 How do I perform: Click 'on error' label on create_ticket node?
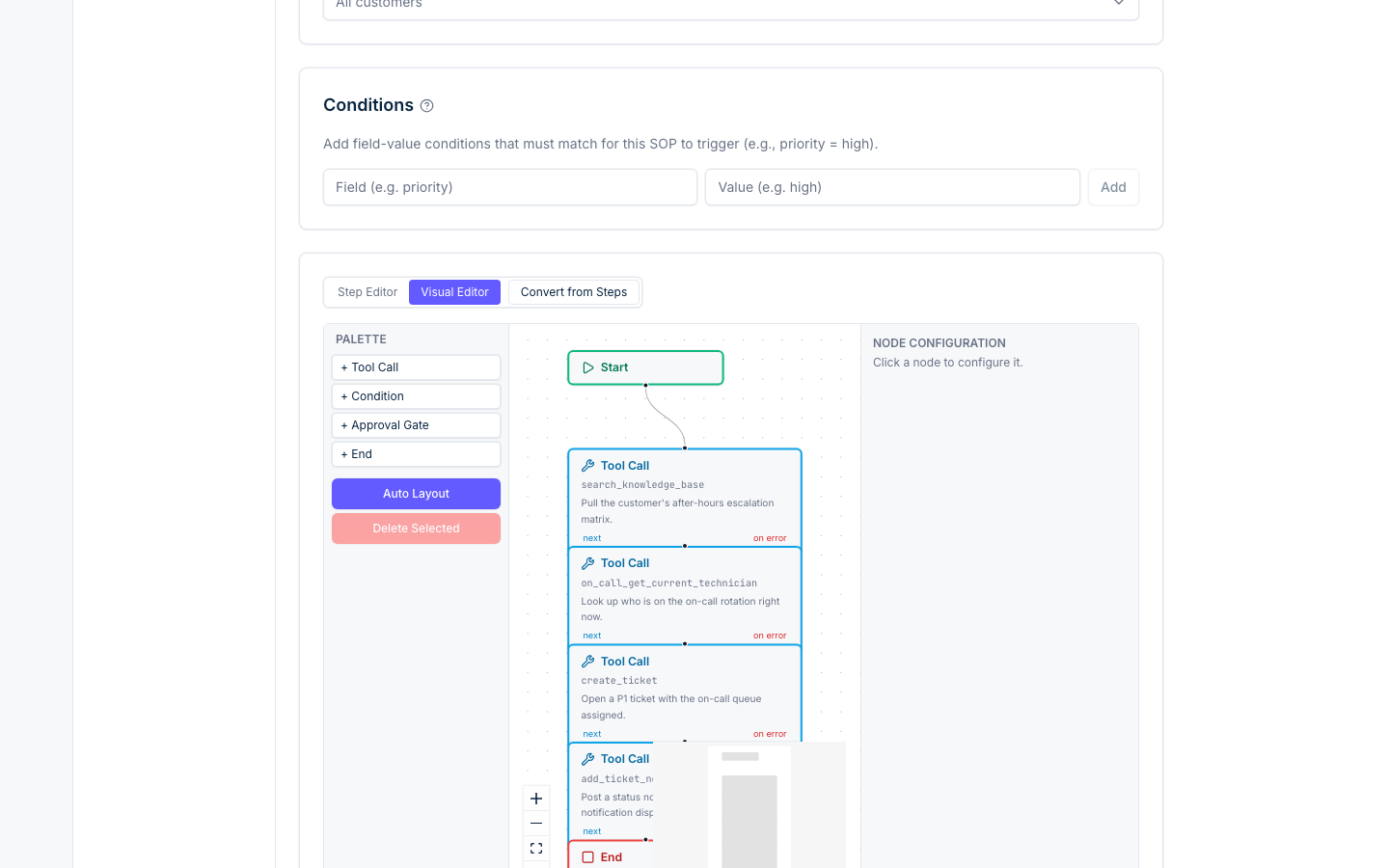[x=770, y=734]
